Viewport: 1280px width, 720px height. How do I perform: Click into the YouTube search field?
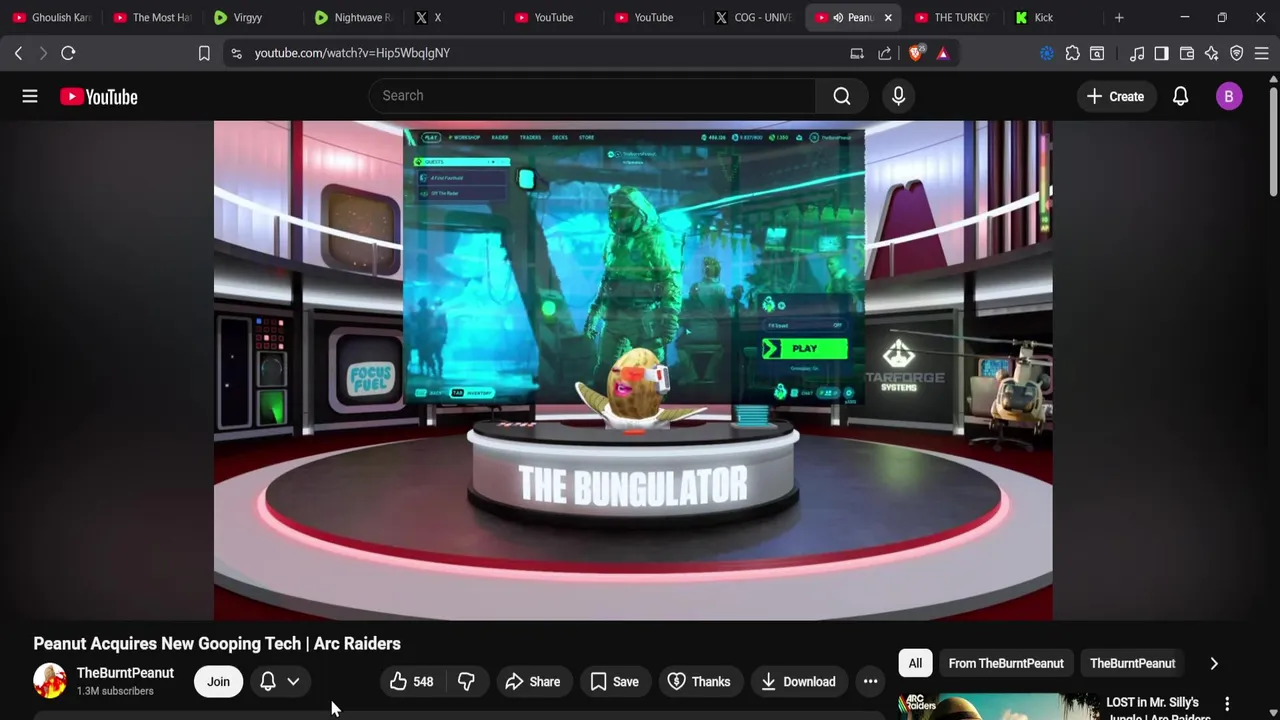[x=592, y=96]
